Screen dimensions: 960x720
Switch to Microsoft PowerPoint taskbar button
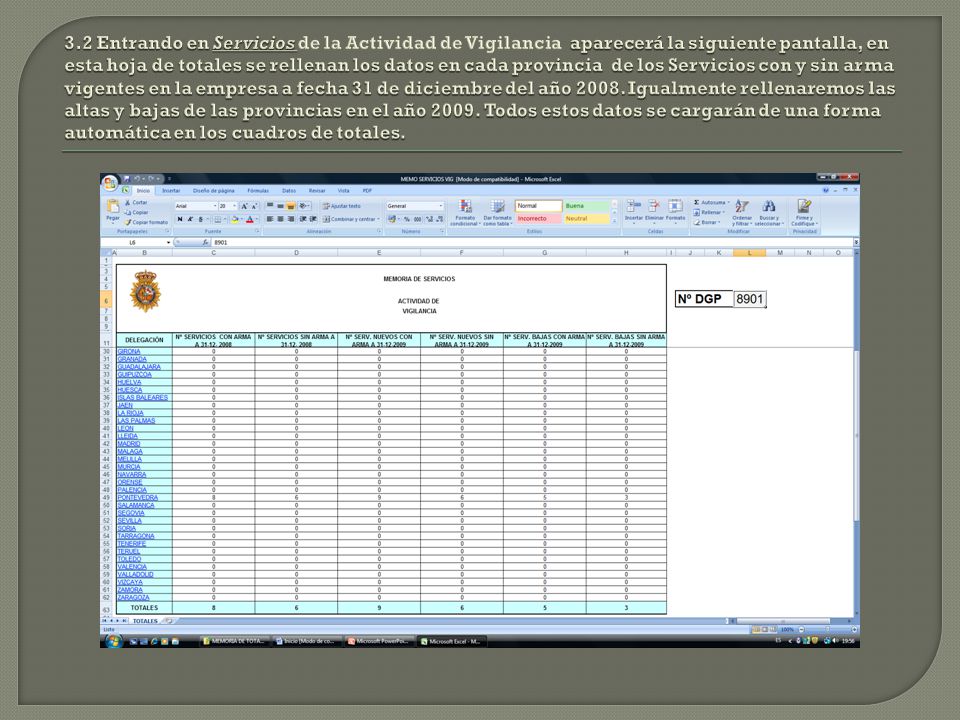[x=378, y=641]
